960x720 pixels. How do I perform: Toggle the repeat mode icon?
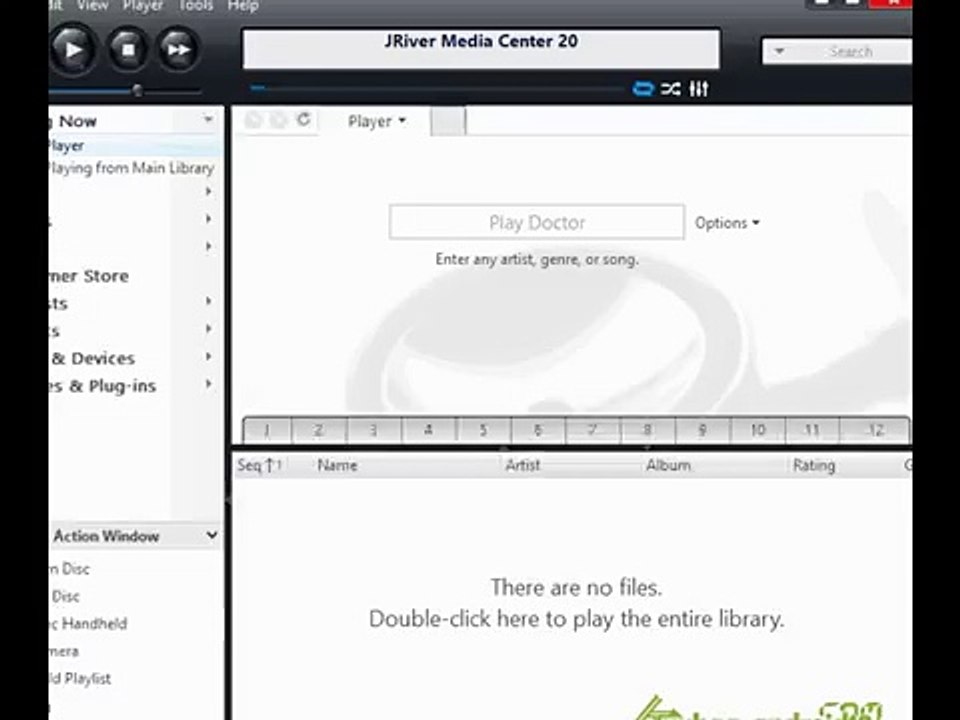(x=643, y=89)
